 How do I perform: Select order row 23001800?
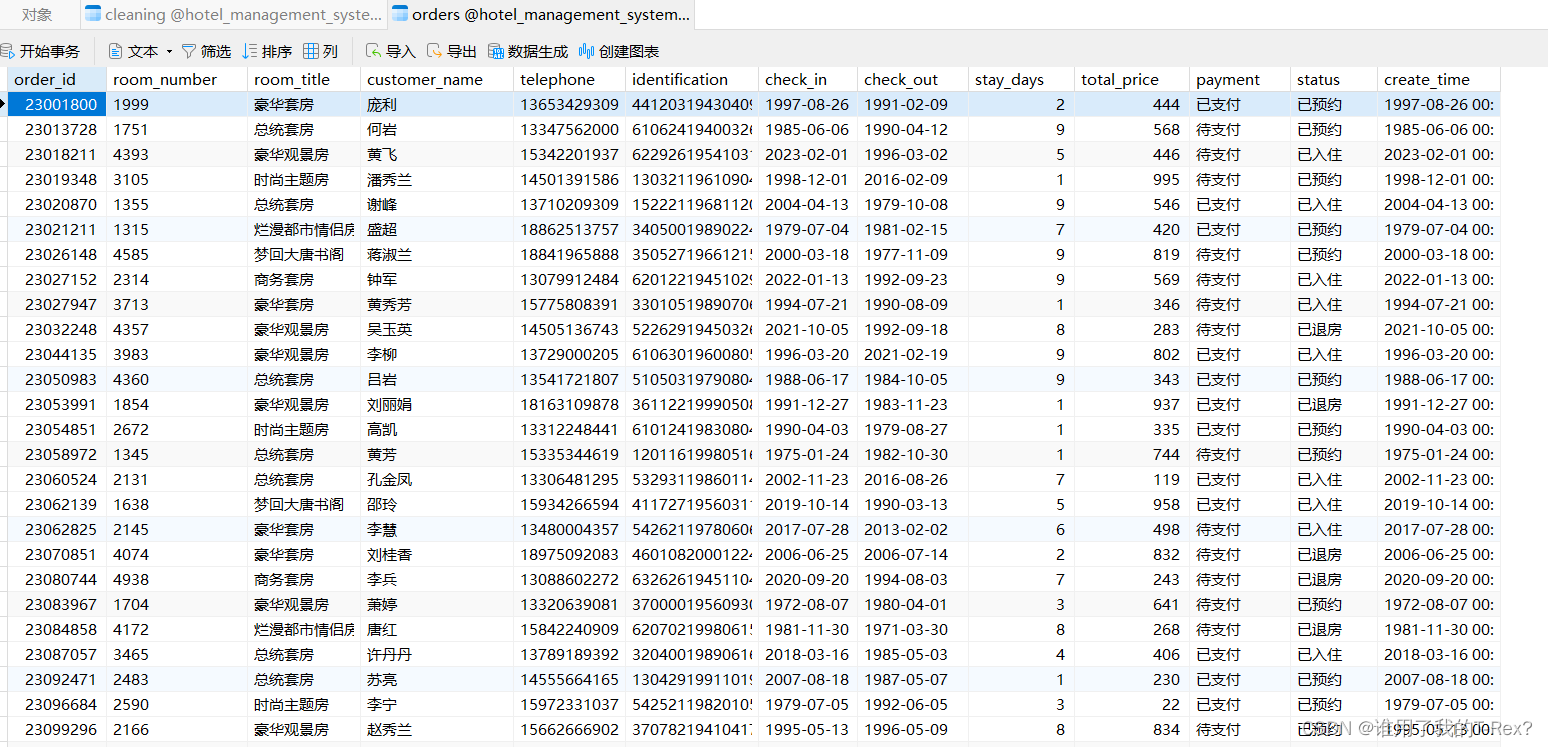click(x=62, y=104)
